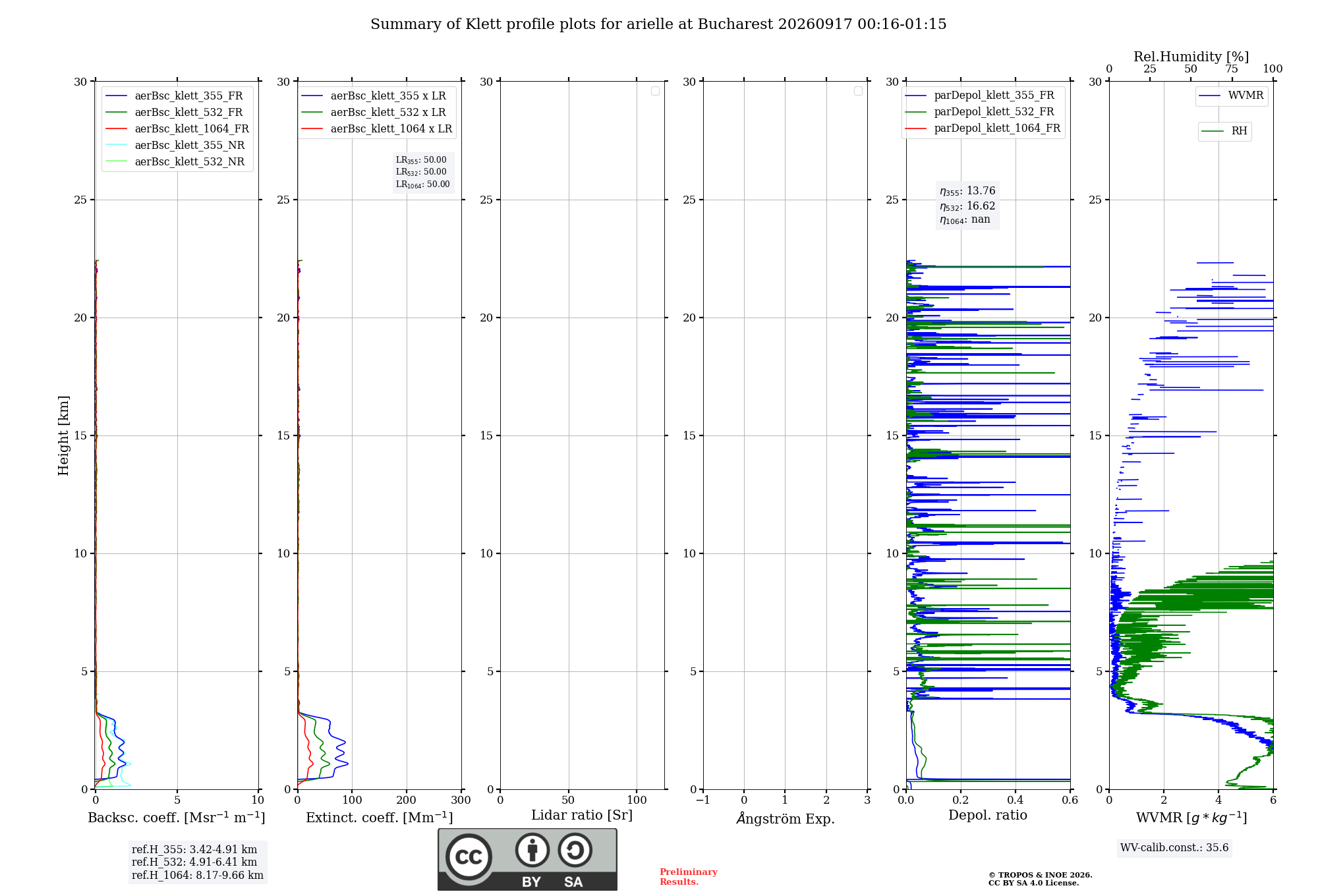This screenshot has height=896, width=1318.
Task: Select parDepol_klett_1064_FR legend entry
Action: [x=983, y=128]
